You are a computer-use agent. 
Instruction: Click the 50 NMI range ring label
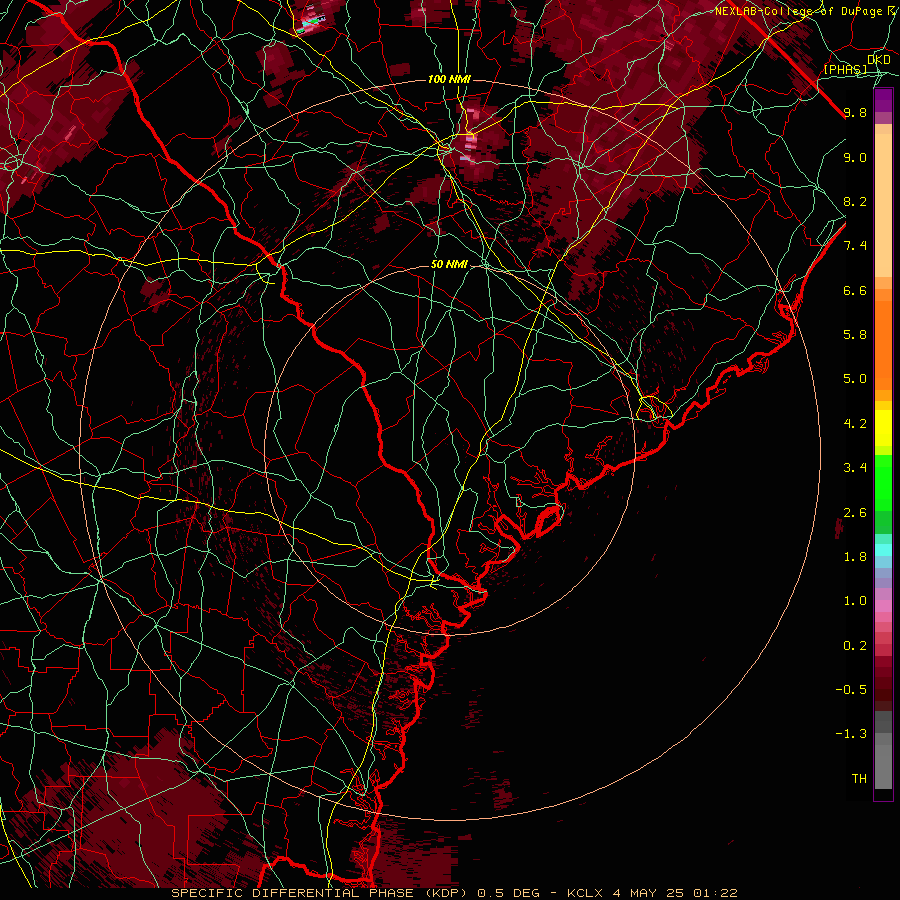pos(449,265)
